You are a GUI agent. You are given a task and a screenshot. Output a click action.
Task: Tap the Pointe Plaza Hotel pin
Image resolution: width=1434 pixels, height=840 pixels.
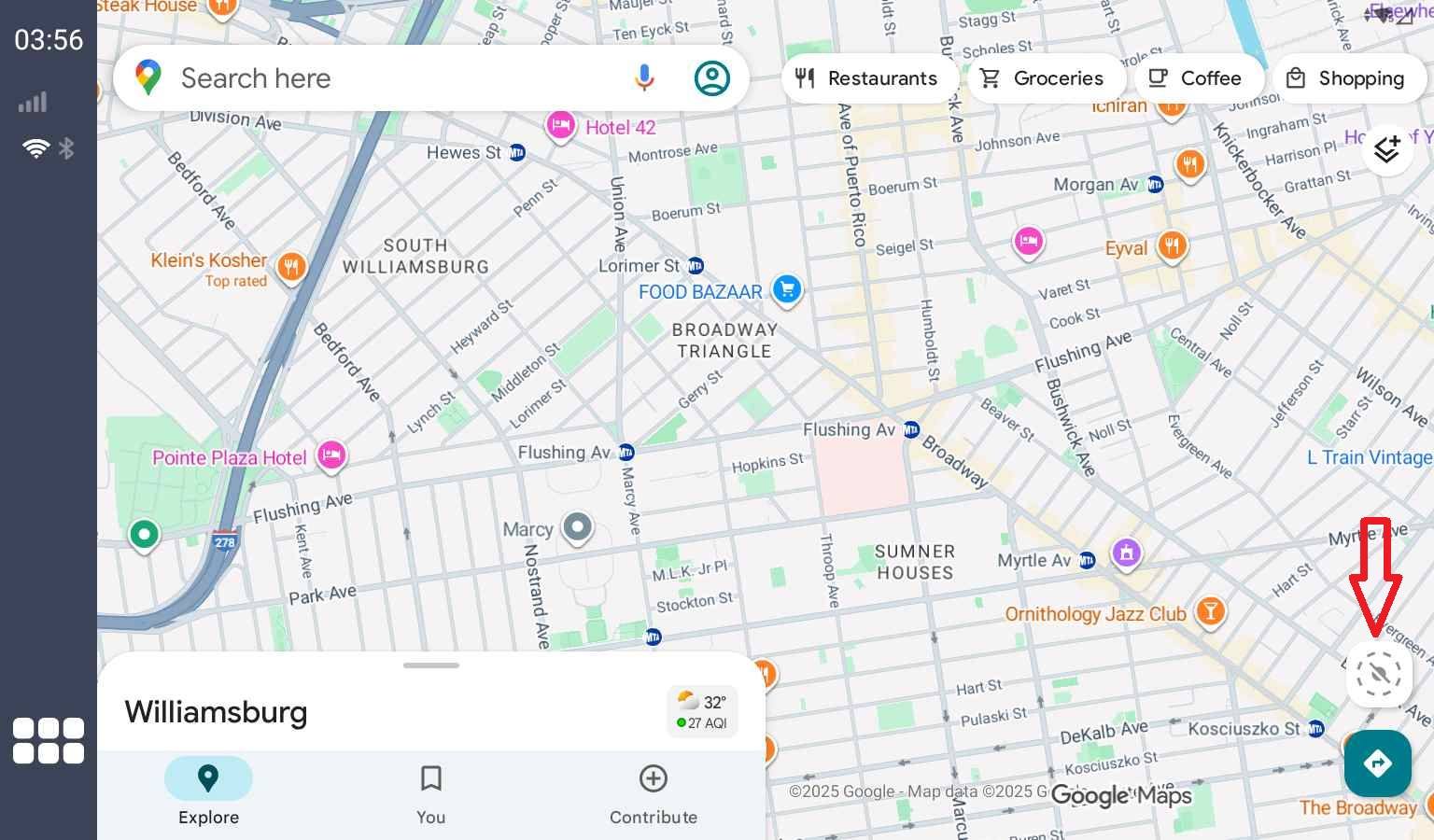pos(331,455)
